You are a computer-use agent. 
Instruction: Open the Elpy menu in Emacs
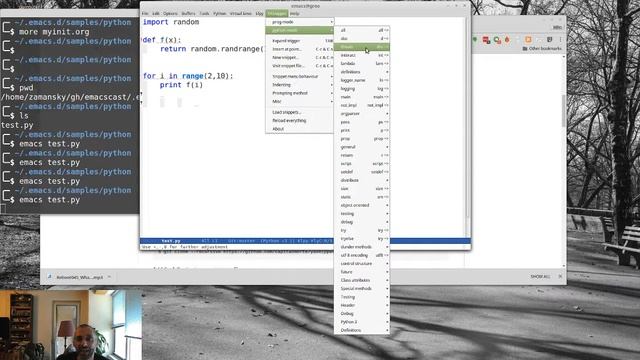click(259, 13)
